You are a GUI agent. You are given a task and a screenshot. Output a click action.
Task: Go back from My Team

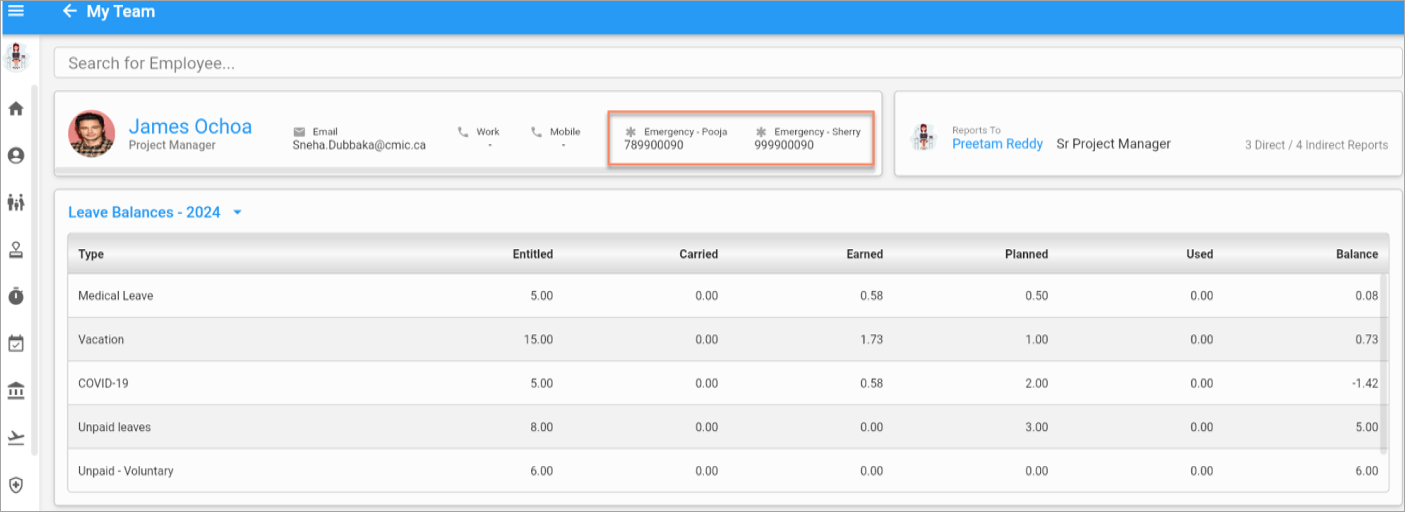point(69,11)
